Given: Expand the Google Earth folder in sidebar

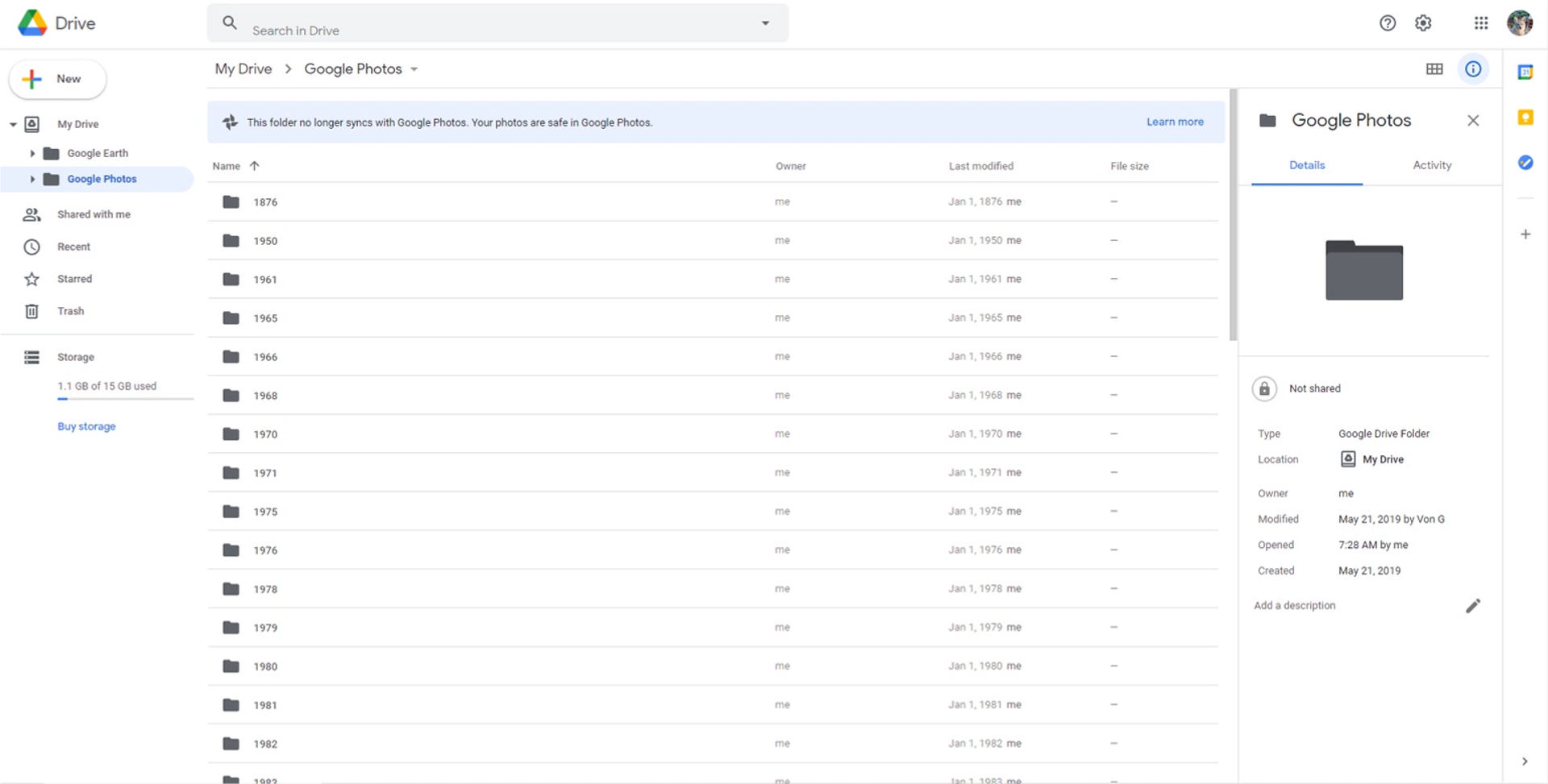Looking at the screenshot, I should click(x=32, y=153).
